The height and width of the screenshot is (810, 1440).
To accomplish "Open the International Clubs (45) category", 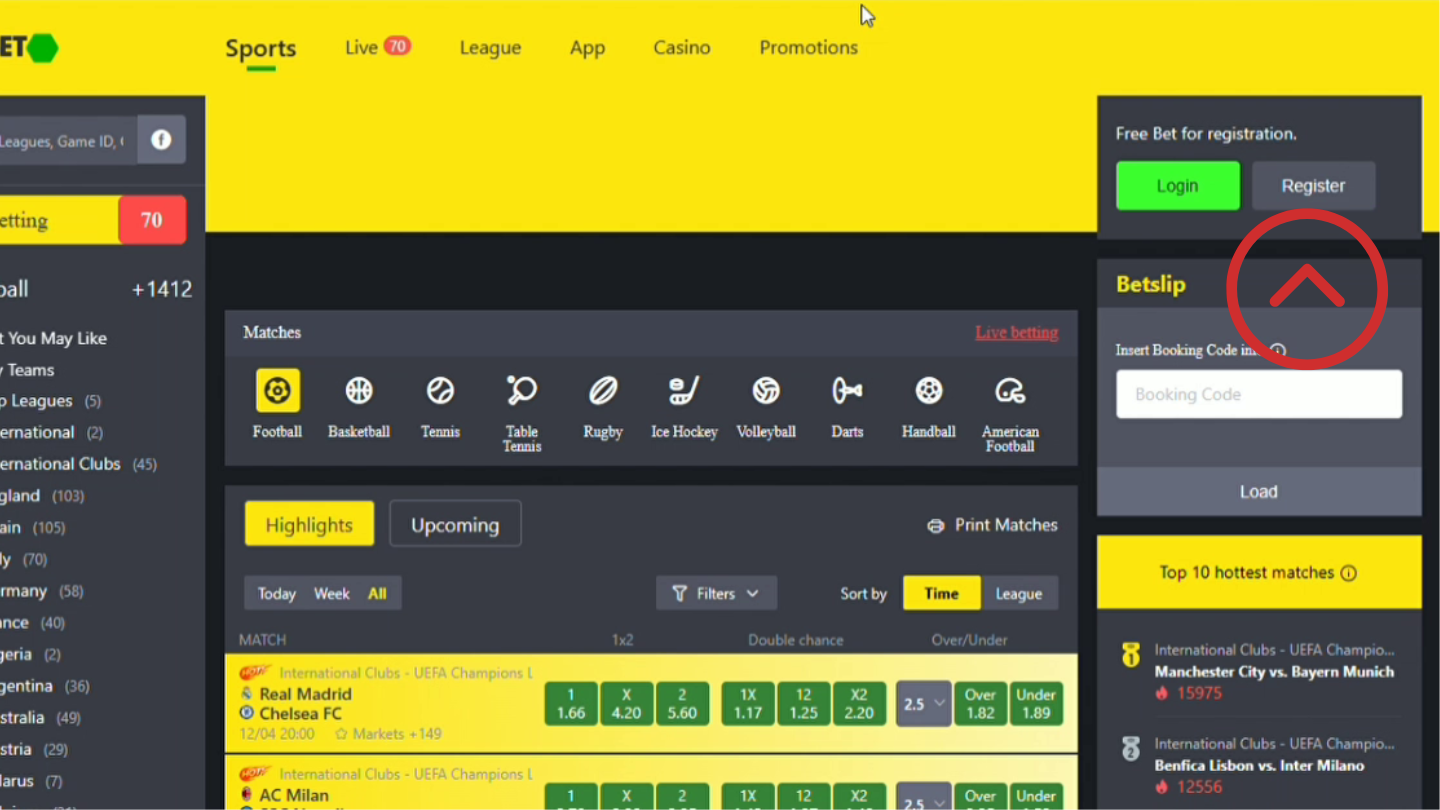I will (78, 464).
